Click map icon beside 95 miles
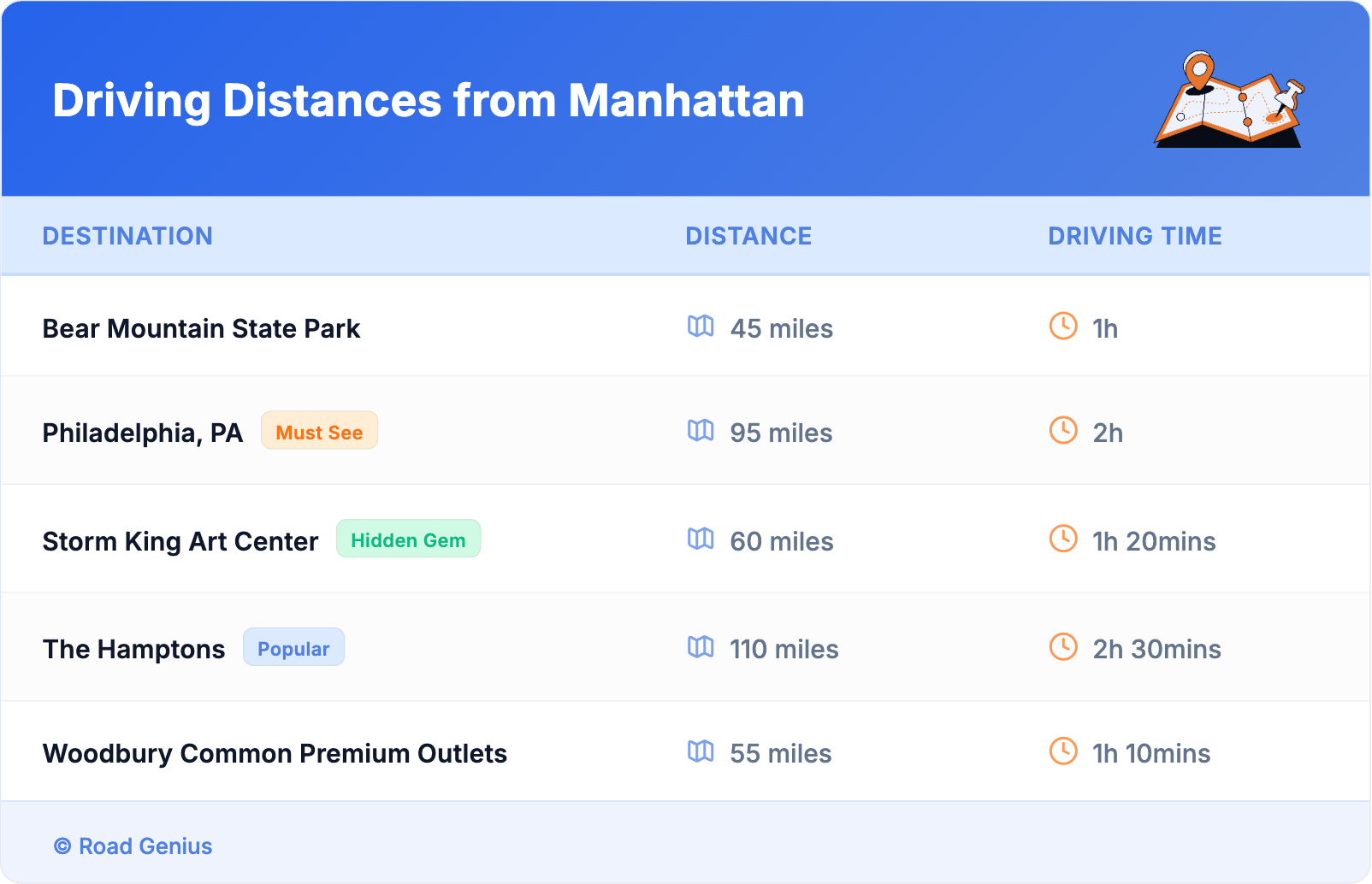The image size is (1372, 884). [x=701, y=430]
